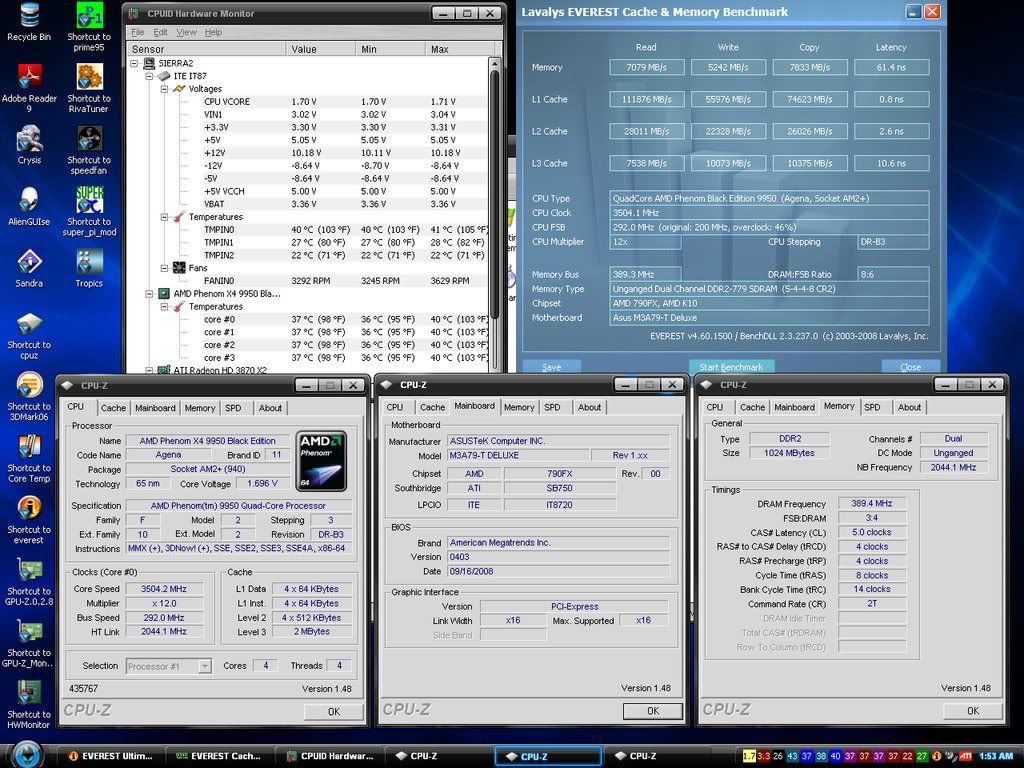Viewport: 1024px width, 768px height.
Task: Click the taskbar clock showing 1:53 AM
Action: [x=997, y=756]
